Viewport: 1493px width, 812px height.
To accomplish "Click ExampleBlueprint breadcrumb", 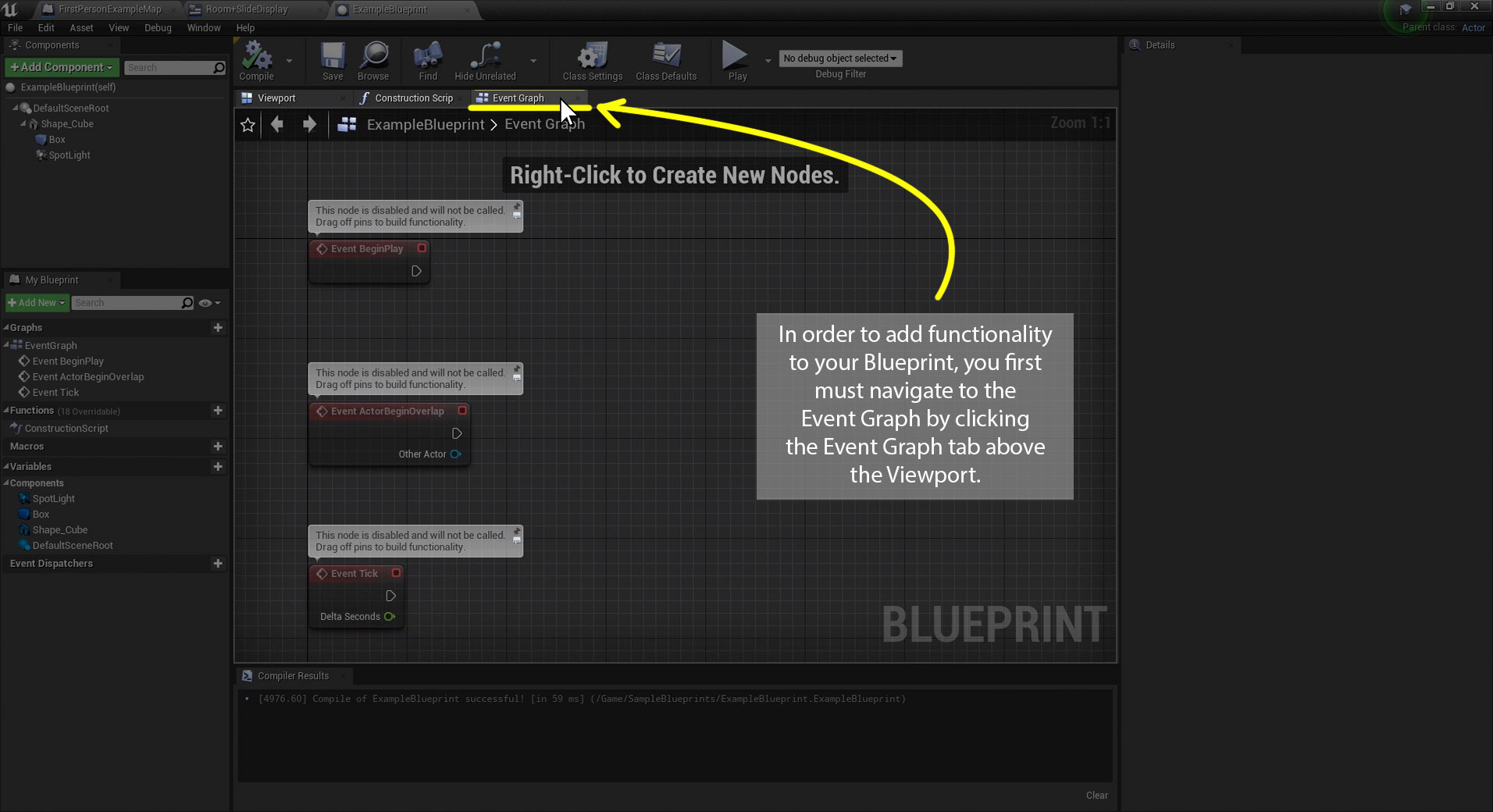I will pos(426,125).
